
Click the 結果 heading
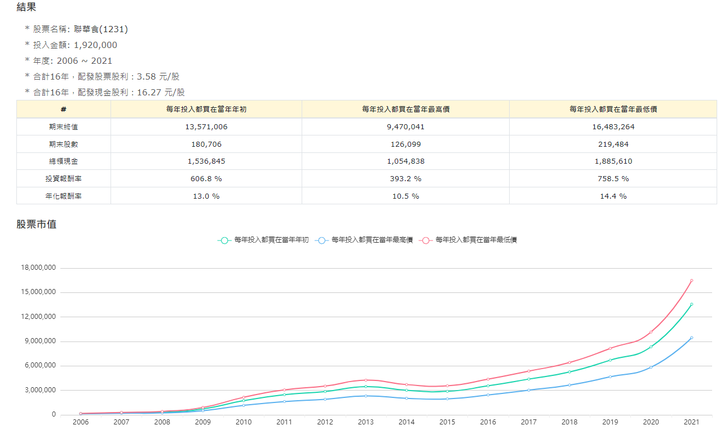26,7
